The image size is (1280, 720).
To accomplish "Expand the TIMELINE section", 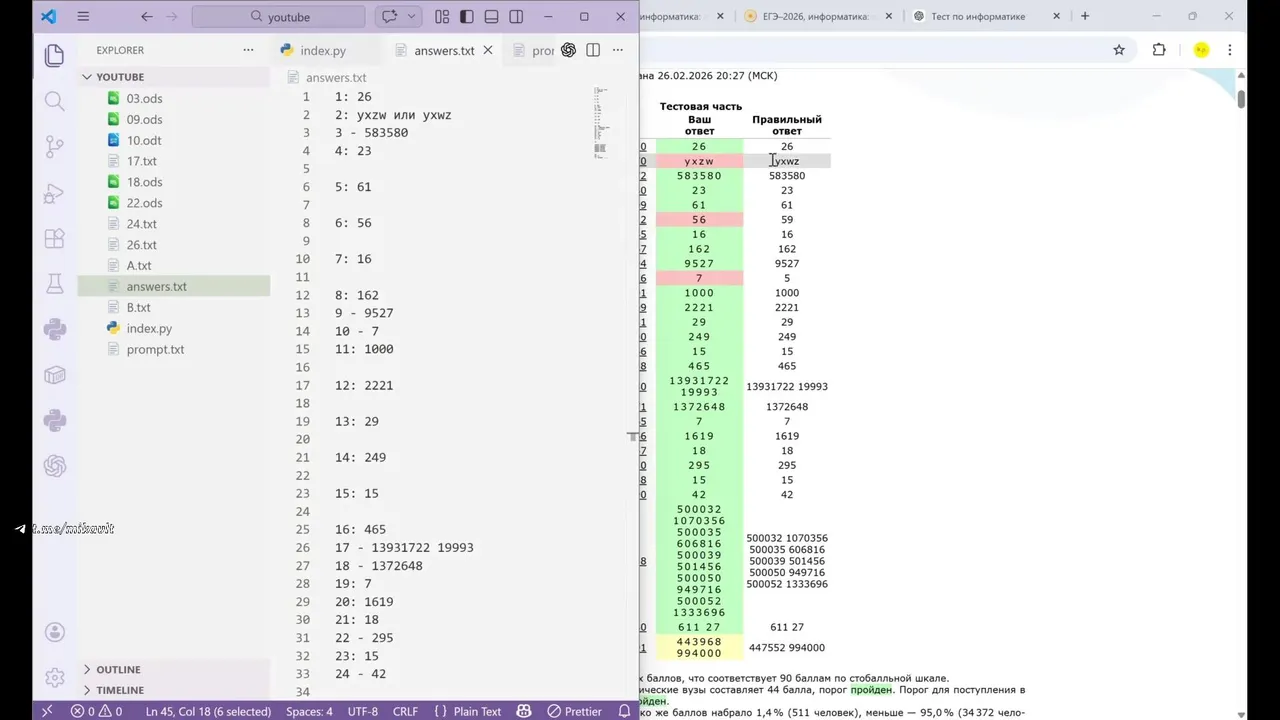I will [174, 690].
